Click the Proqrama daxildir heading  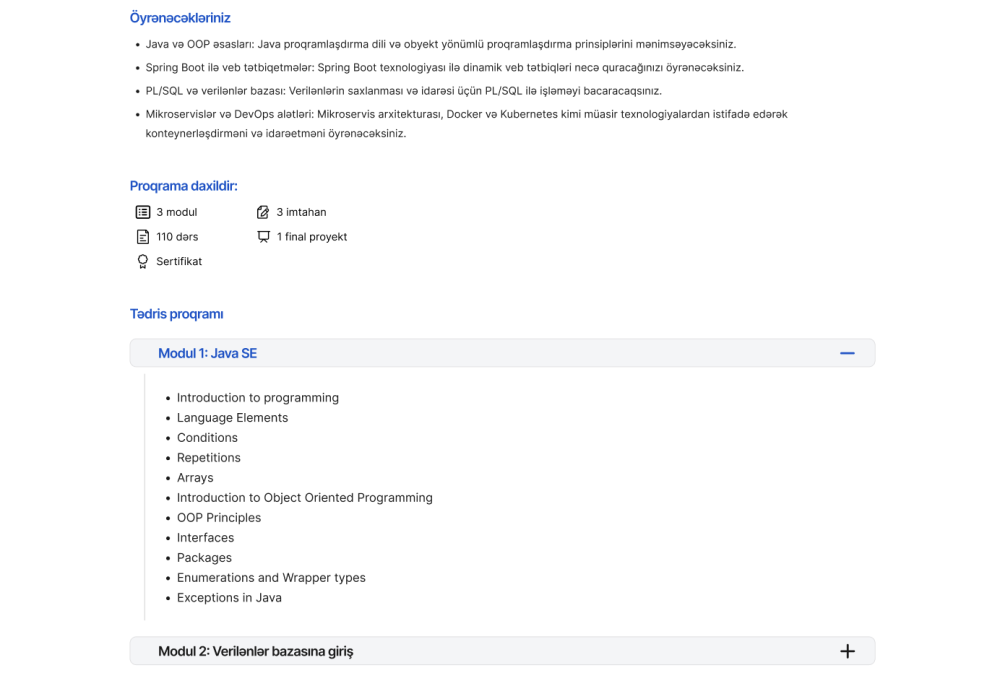183,186
